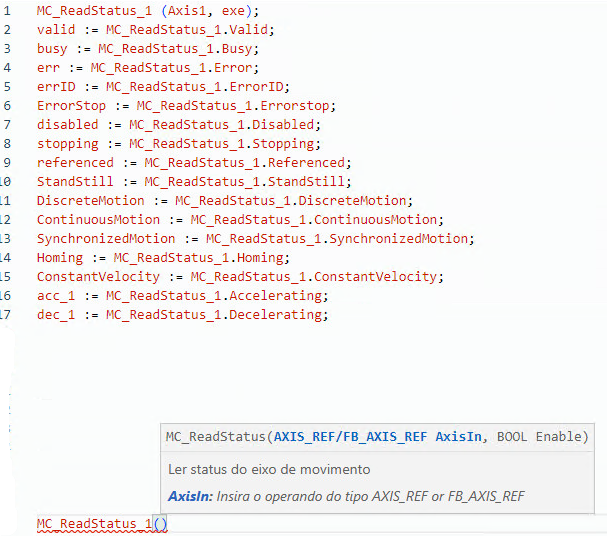Place cursor inside the empty parentheses at bottom
This screenshot has width=607, height=536.
160,524
